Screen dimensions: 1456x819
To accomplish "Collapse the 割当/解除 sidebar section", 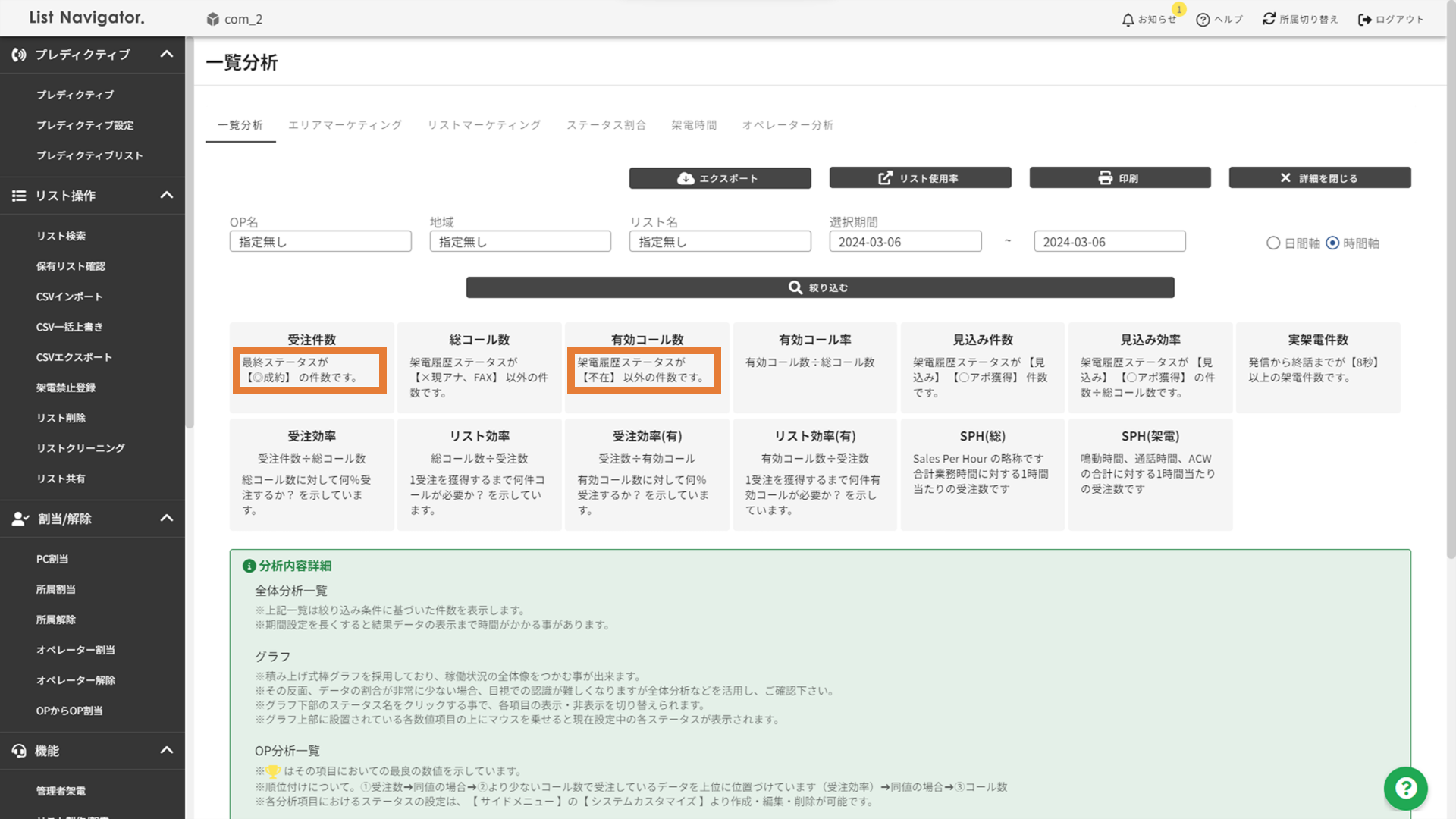I will click(x=167, y=519).
